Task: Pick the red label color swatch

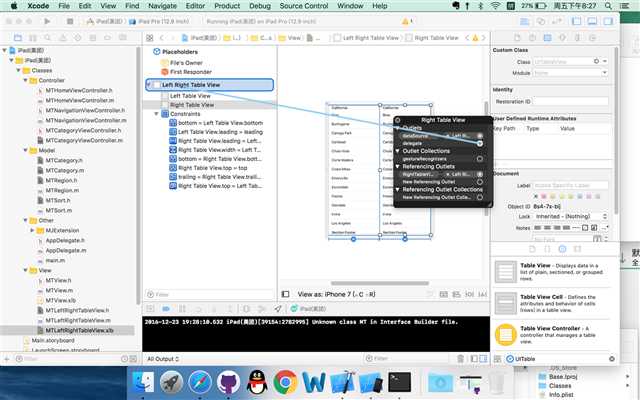Action: point(544,196)
